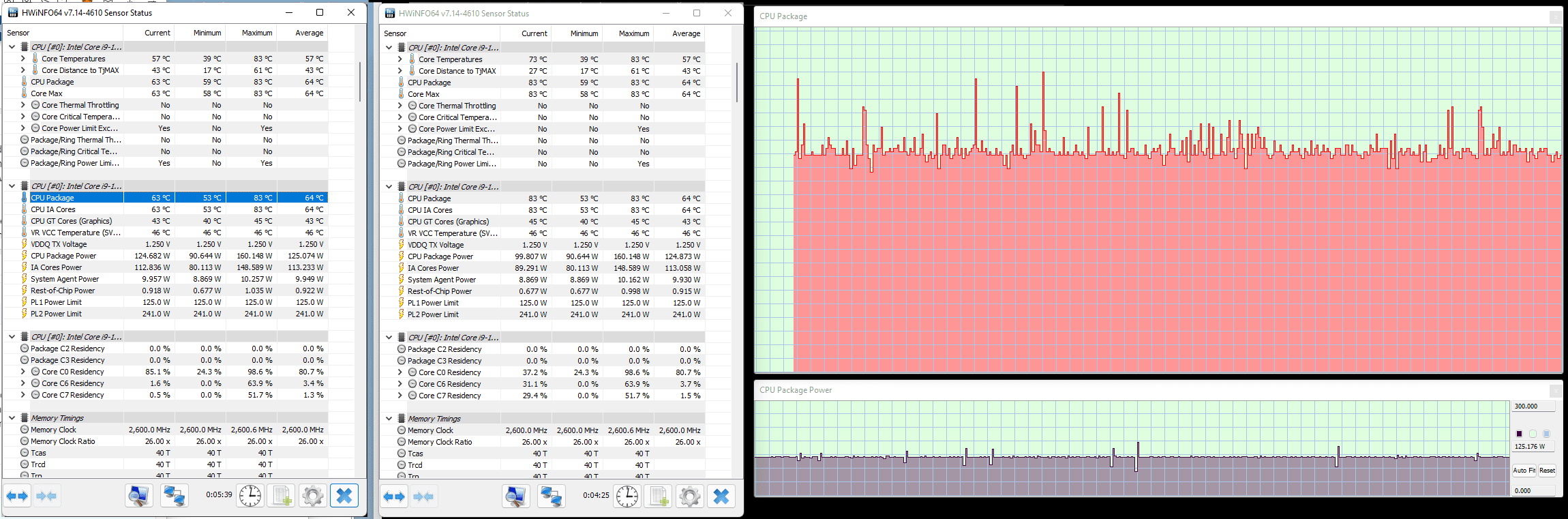The width and height of the screenshot is (1568, 519).
Task: Select Rest-of-Chip Power row in 0:04:25 window
Action: 543,291
